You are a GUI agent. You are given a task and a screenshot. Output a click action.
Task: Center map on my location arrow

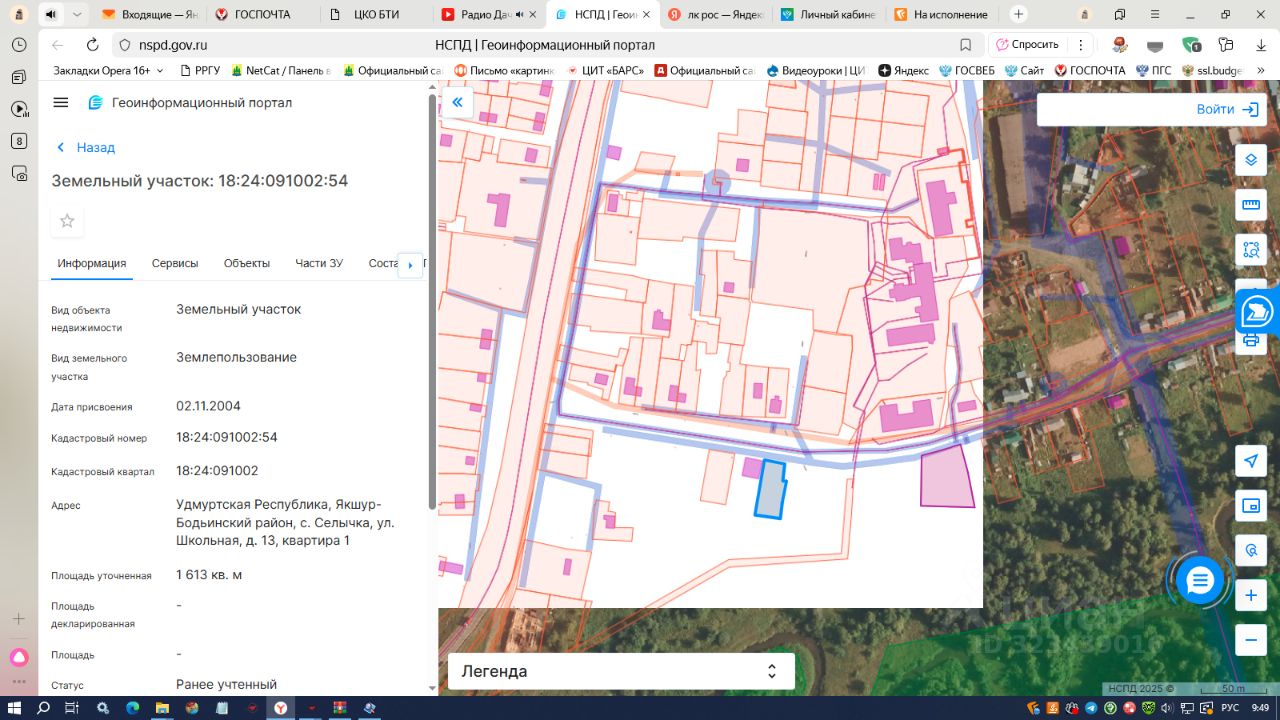click(1250, 460)
